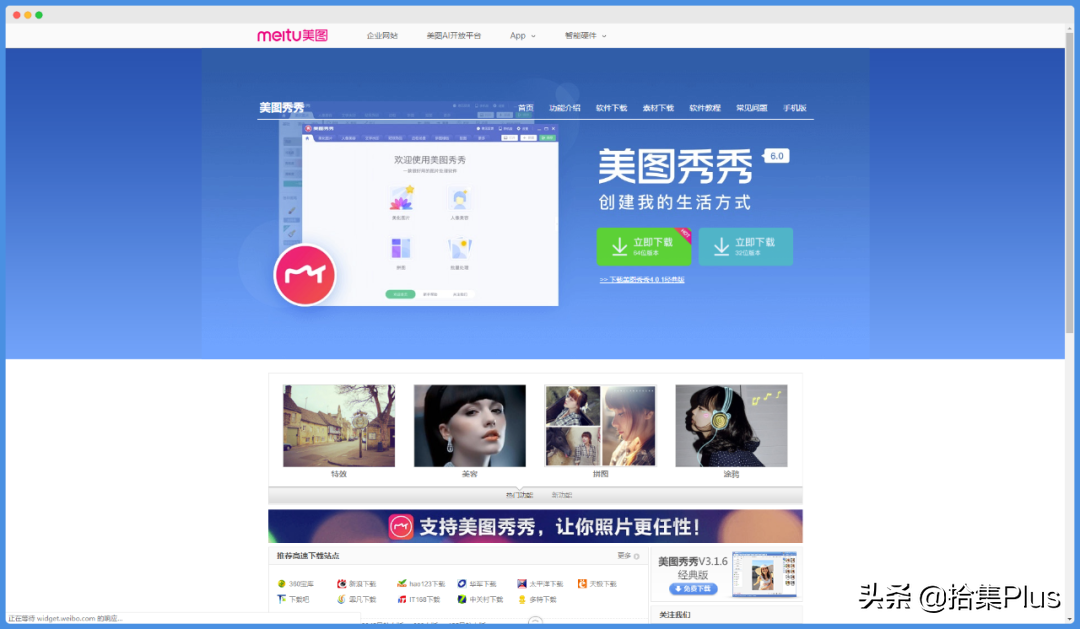Click the 6.0 version badge
The height and width of the screenshot is (629, 1080).
point(776,156)
